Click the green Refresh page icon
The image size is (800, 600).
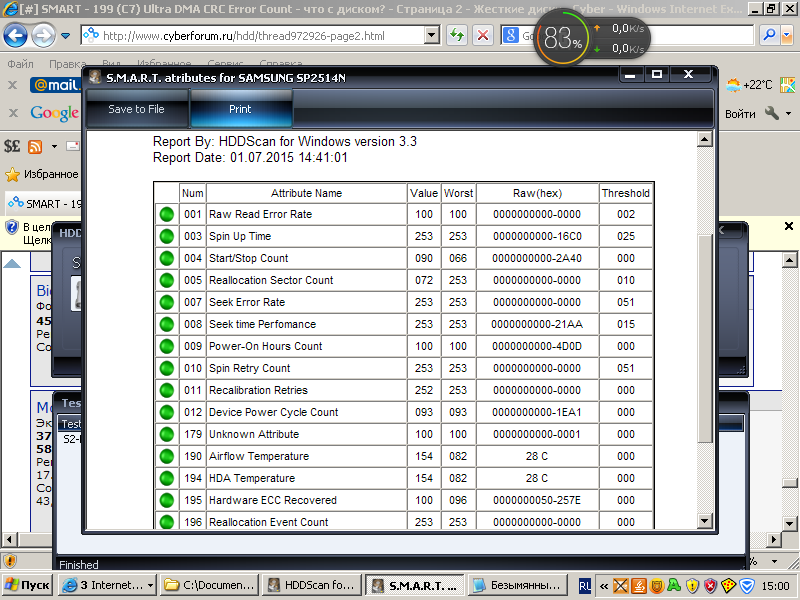pos(457,35)
